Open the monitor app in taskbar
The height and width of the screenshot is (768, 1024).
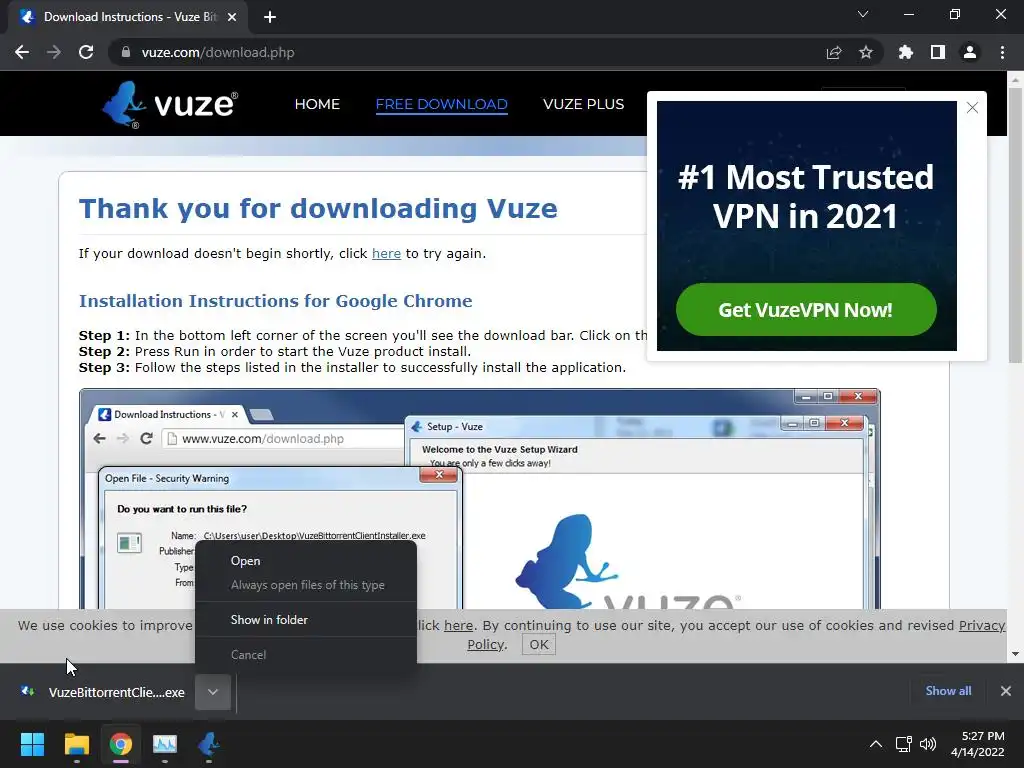(x=165, y=744)
